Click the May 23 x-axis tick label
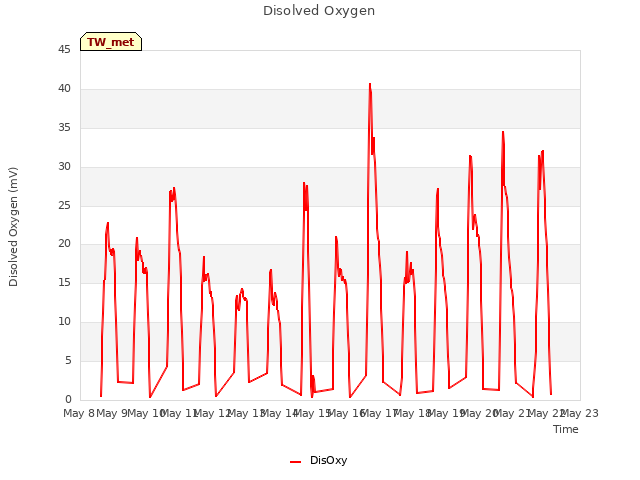The height and width of the screenshot is (480, 640). point(580,413)
